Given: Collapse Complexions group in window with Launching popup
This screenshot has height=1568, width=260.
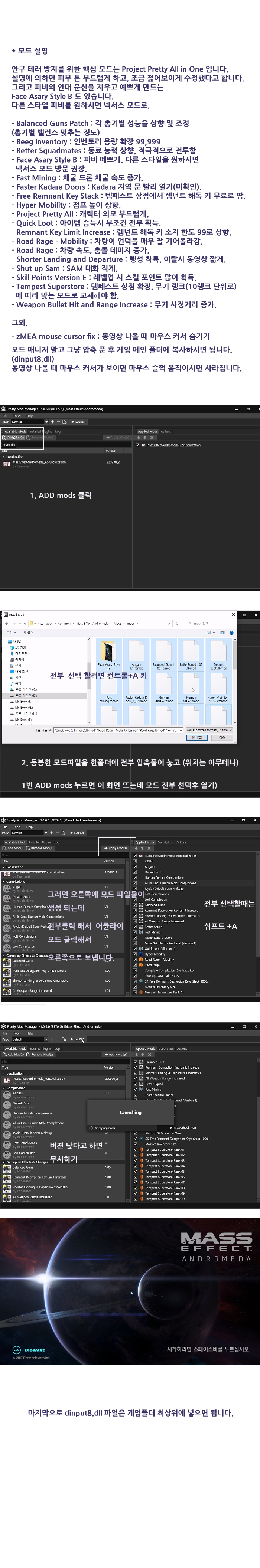Looking at the screenshot, I should tap(3, 1088).
